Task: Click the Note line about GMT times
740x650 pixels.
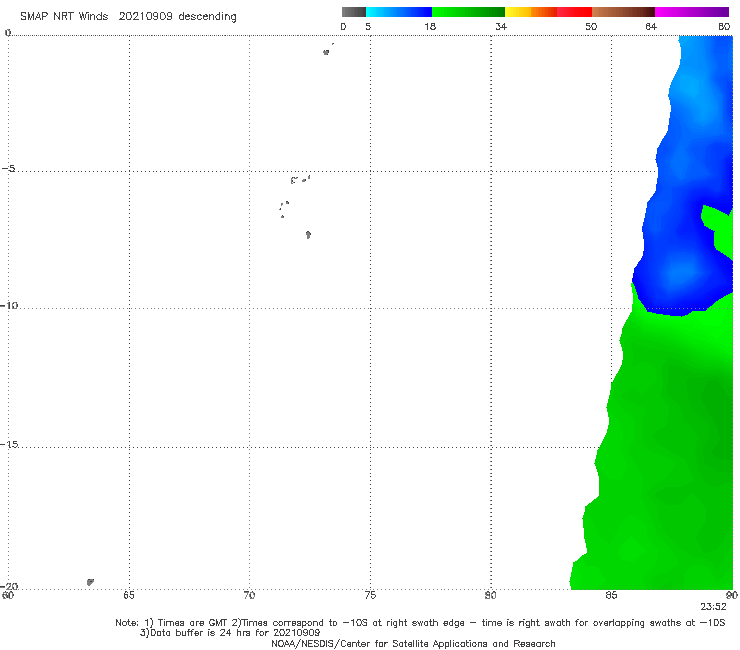Action: pos(420,623)
